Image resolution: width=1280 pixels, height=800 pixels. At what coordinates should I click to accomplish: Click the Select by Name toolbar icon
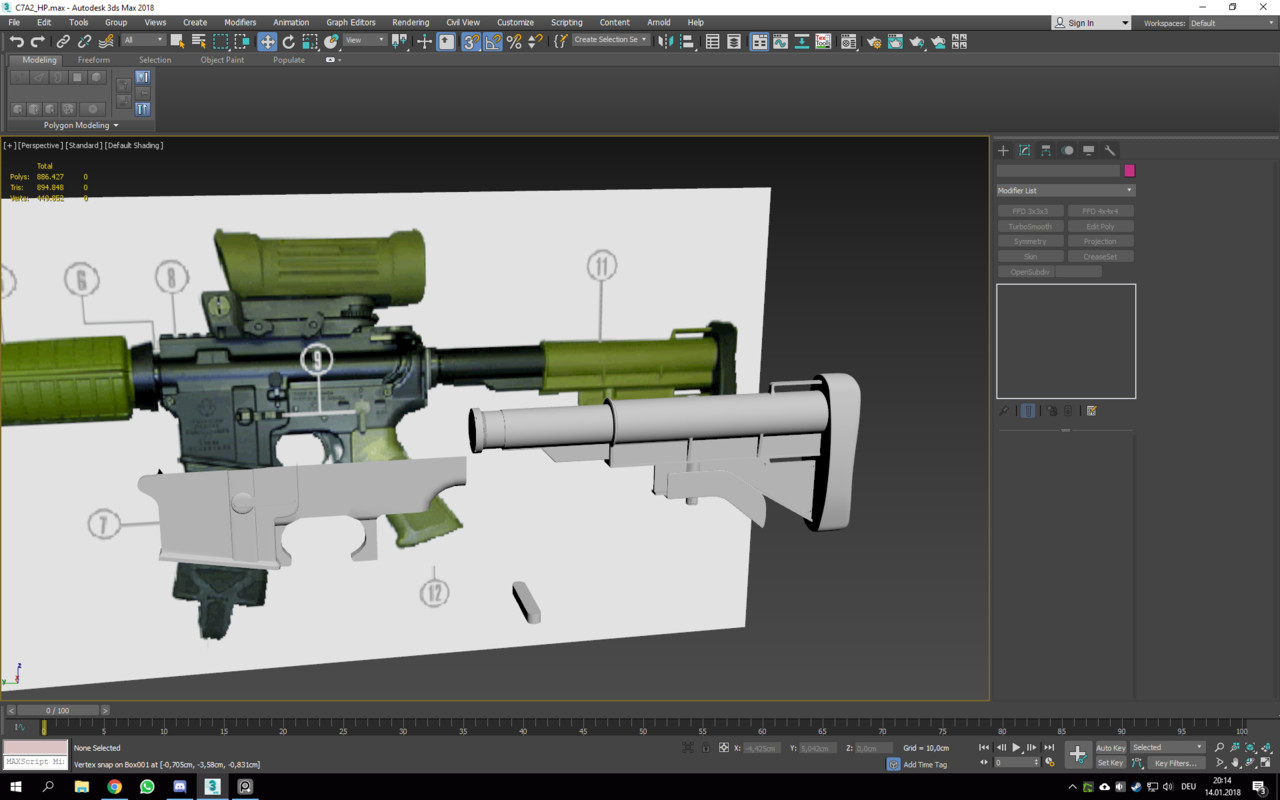(196, 41)
